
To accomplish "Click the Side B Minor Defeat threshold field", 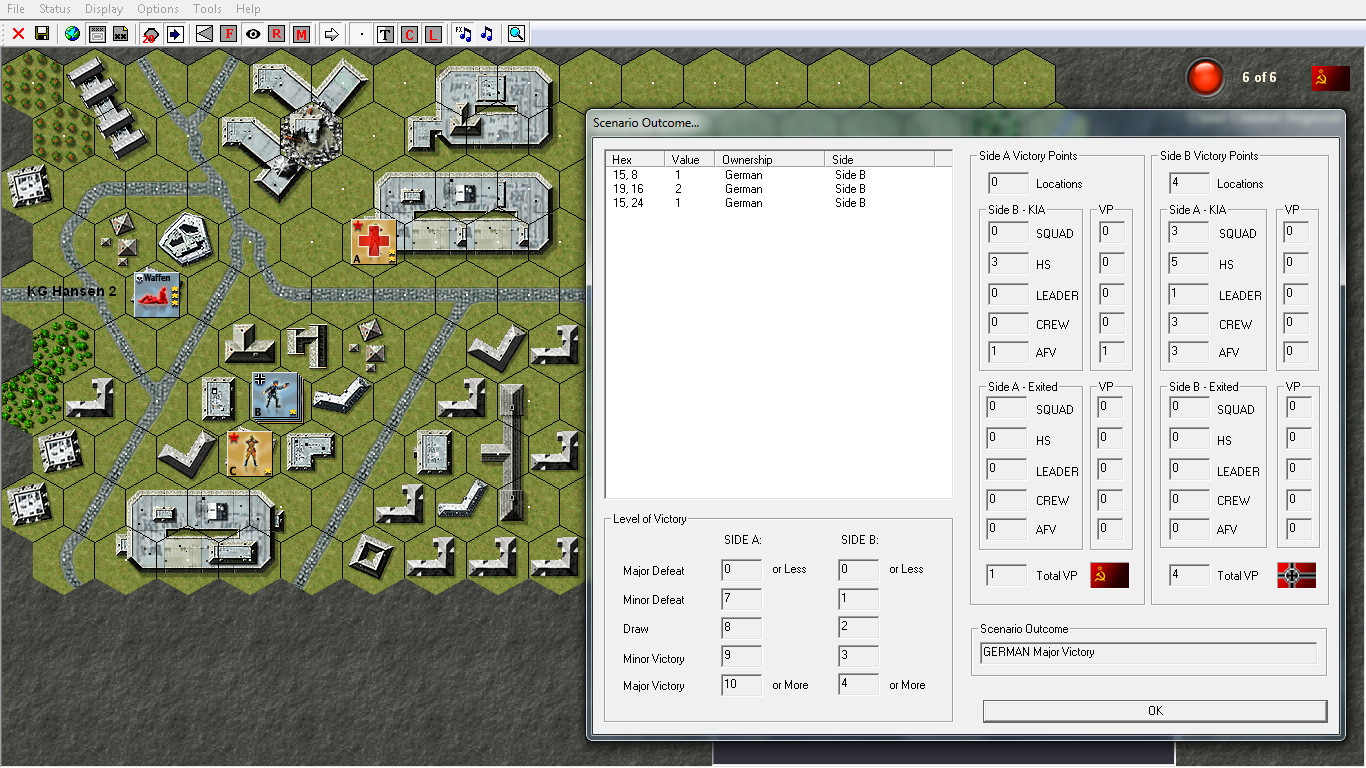I will point(859,600).
